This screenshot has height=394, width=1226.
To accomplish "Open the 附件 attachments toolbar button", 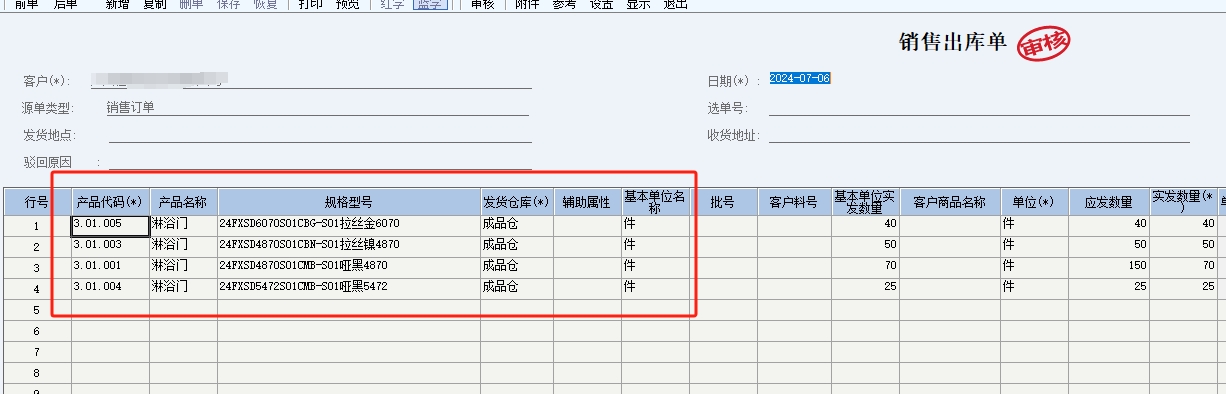I will (x=527, y=4).
